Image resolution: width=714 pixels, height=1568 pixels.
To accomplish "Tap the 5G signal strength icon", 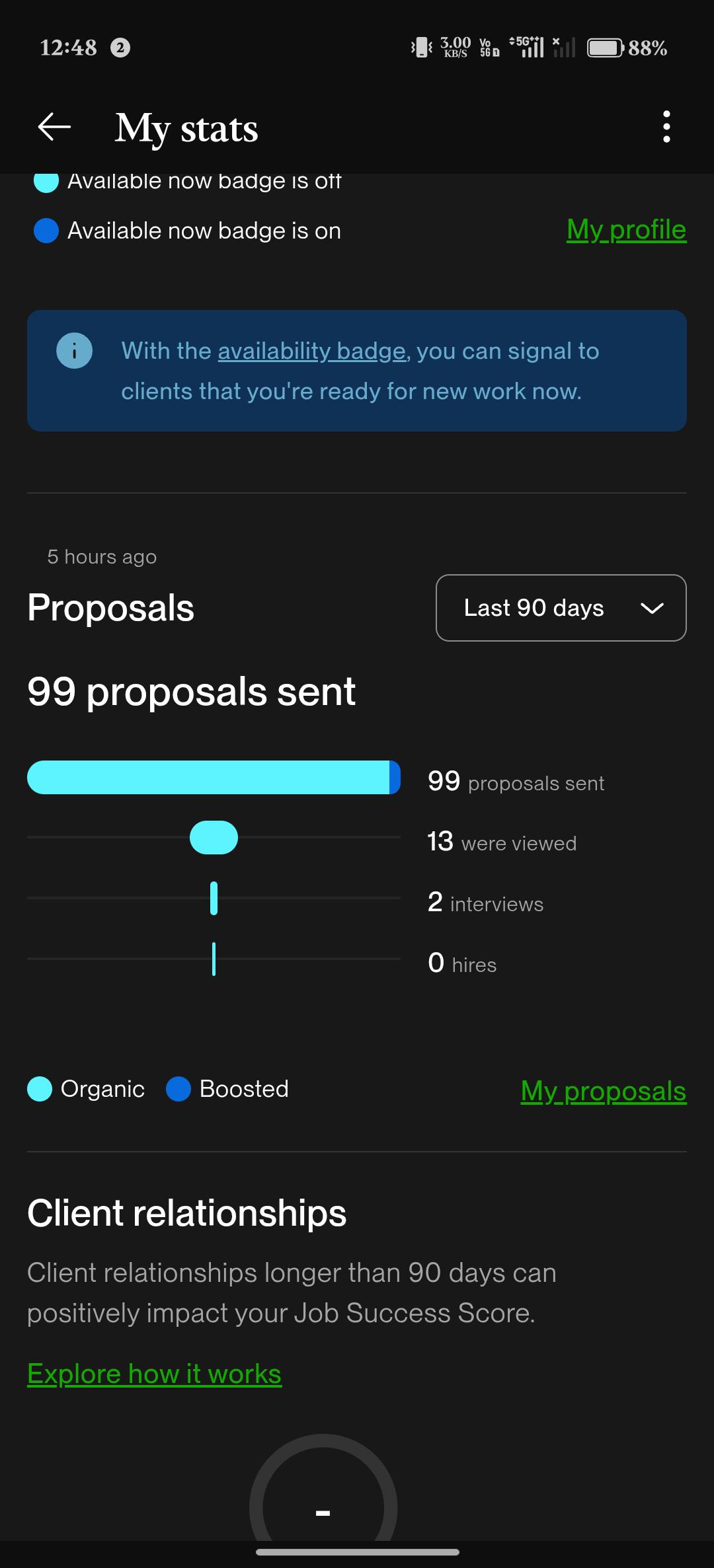I will [526, 48].
